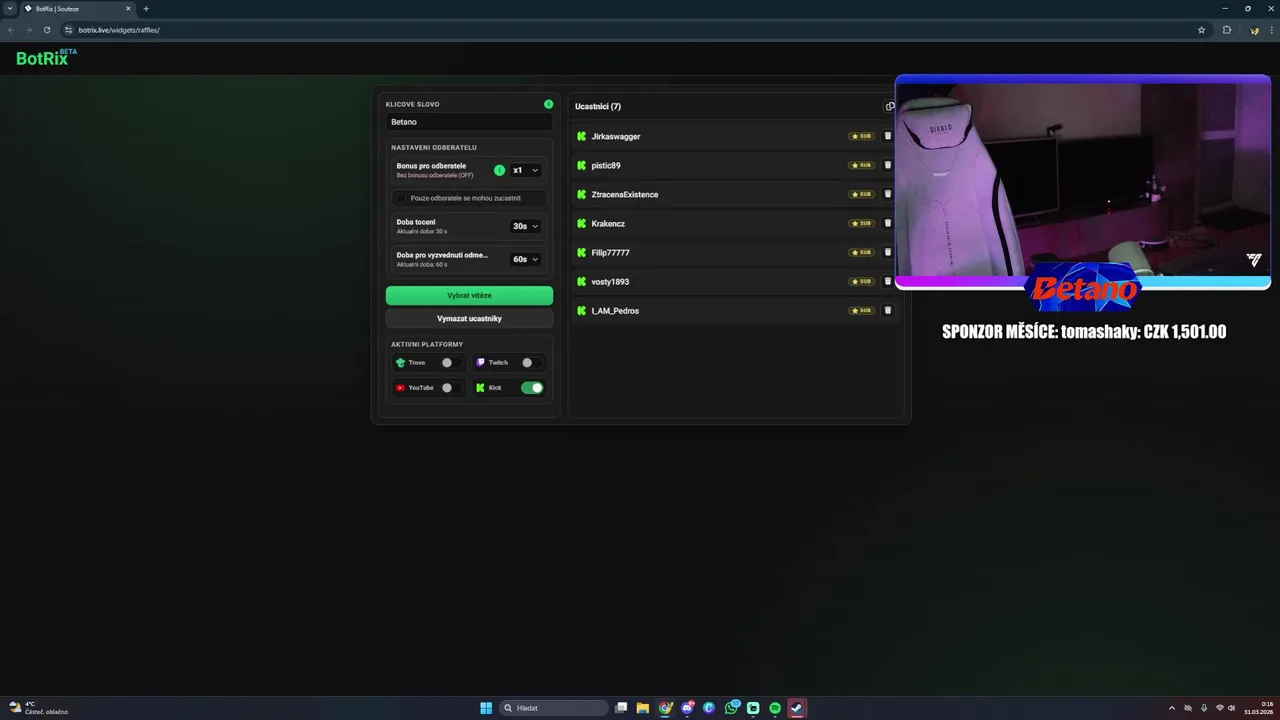Viewport: 1280px width, 720px height.
Task: Click participant name Filip77777
Action: pyautogui.click(x=610, y=252)
